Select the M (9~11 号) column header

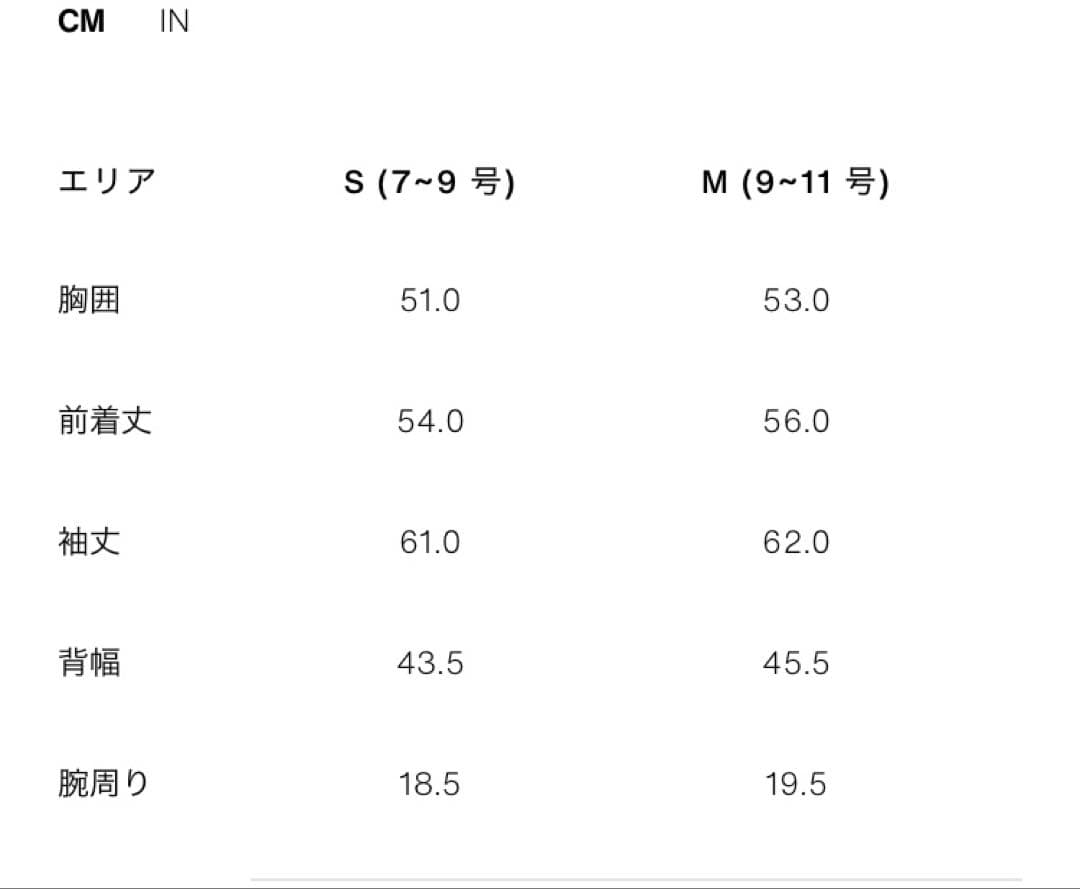click(797, 181)
